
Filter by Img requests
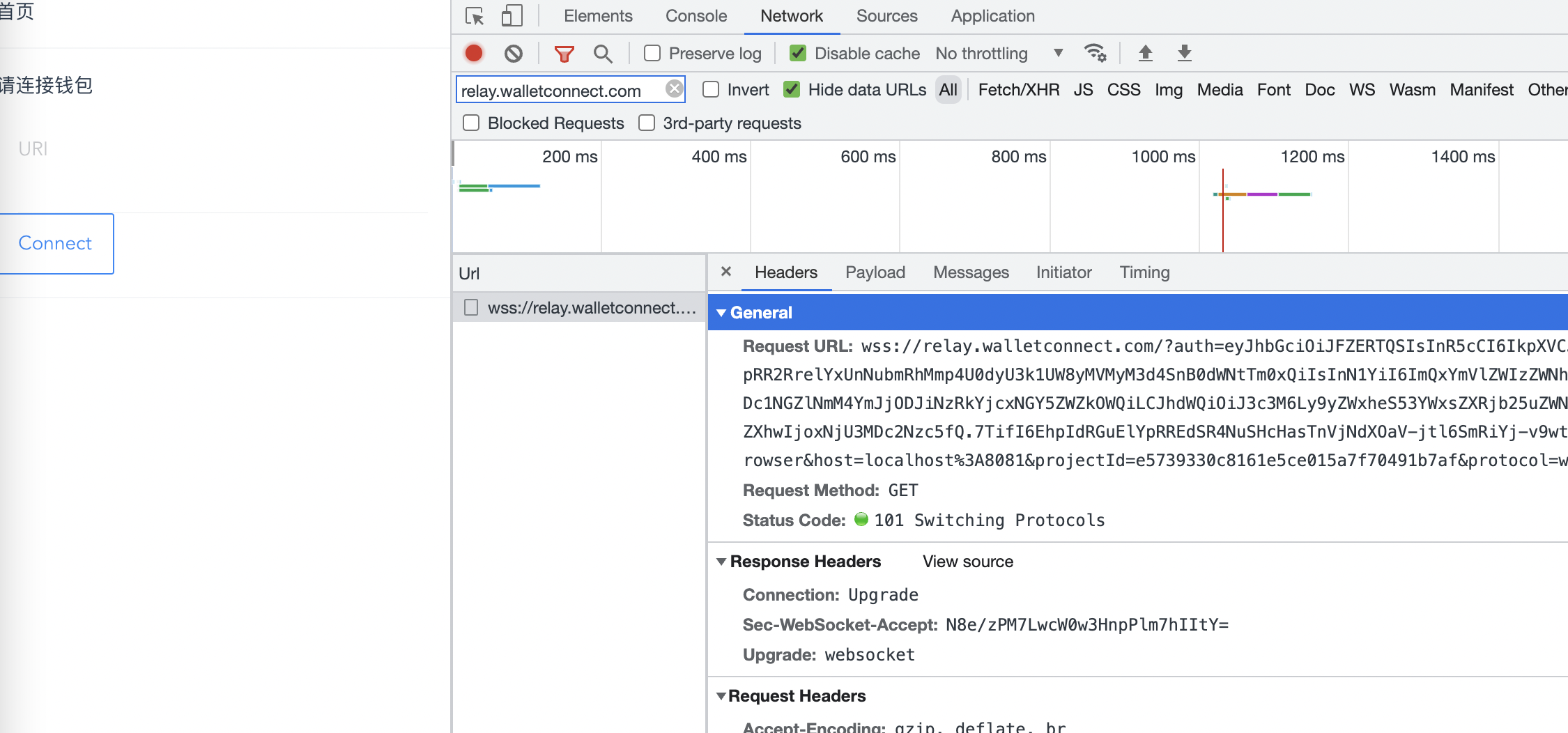(1169, 90)
